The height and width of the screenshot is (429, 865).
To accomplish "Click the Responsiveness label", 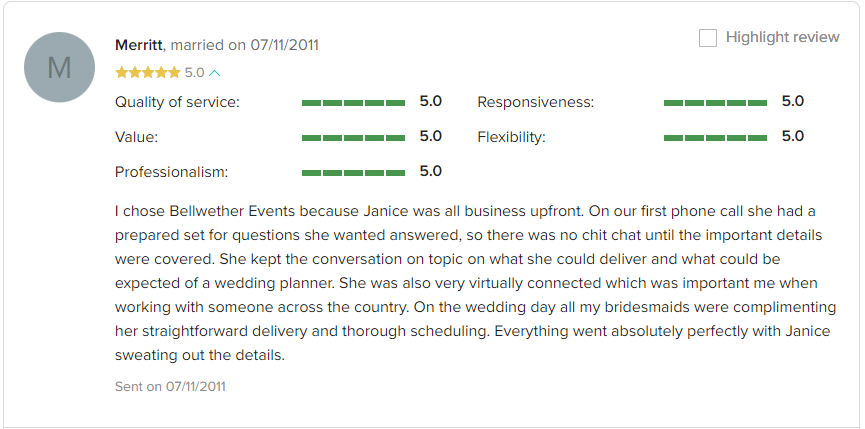I will (x=536, y=103).
